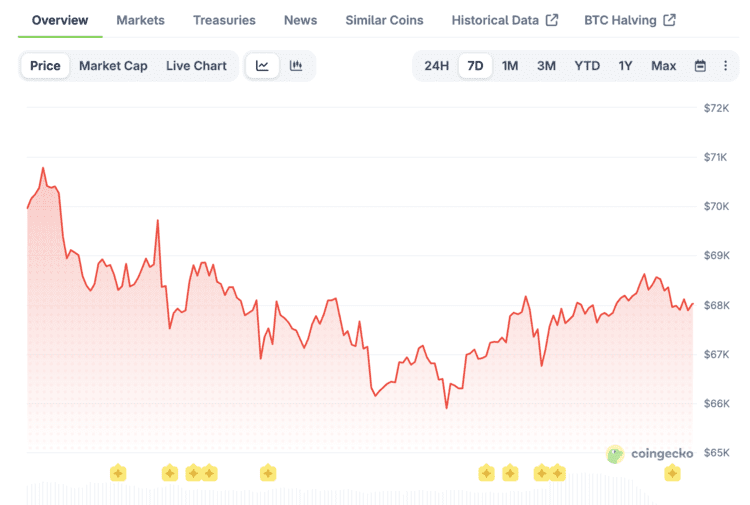The width and height of the screenshot is (750, 505).
Task: Select the Price chart toggle
Action: [45, 66]
